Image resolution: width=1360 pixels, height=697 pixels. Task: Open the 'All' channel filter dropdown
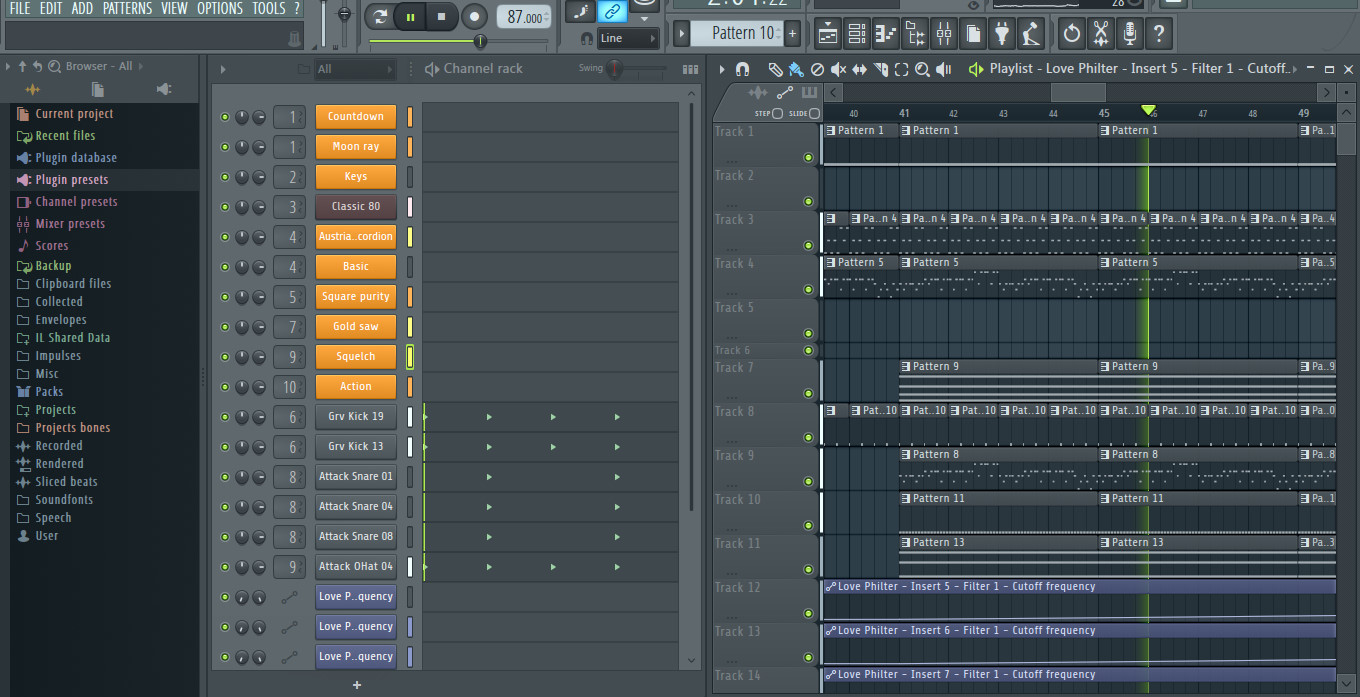[x=355, y=69]
